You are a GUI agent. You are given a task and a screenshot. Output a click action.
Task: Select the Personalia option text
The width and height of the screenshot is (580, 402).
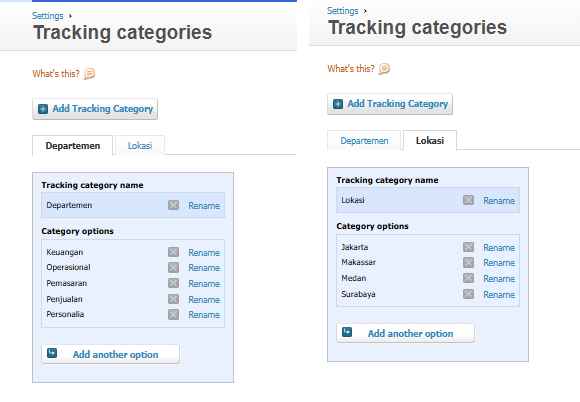(65, 314)
